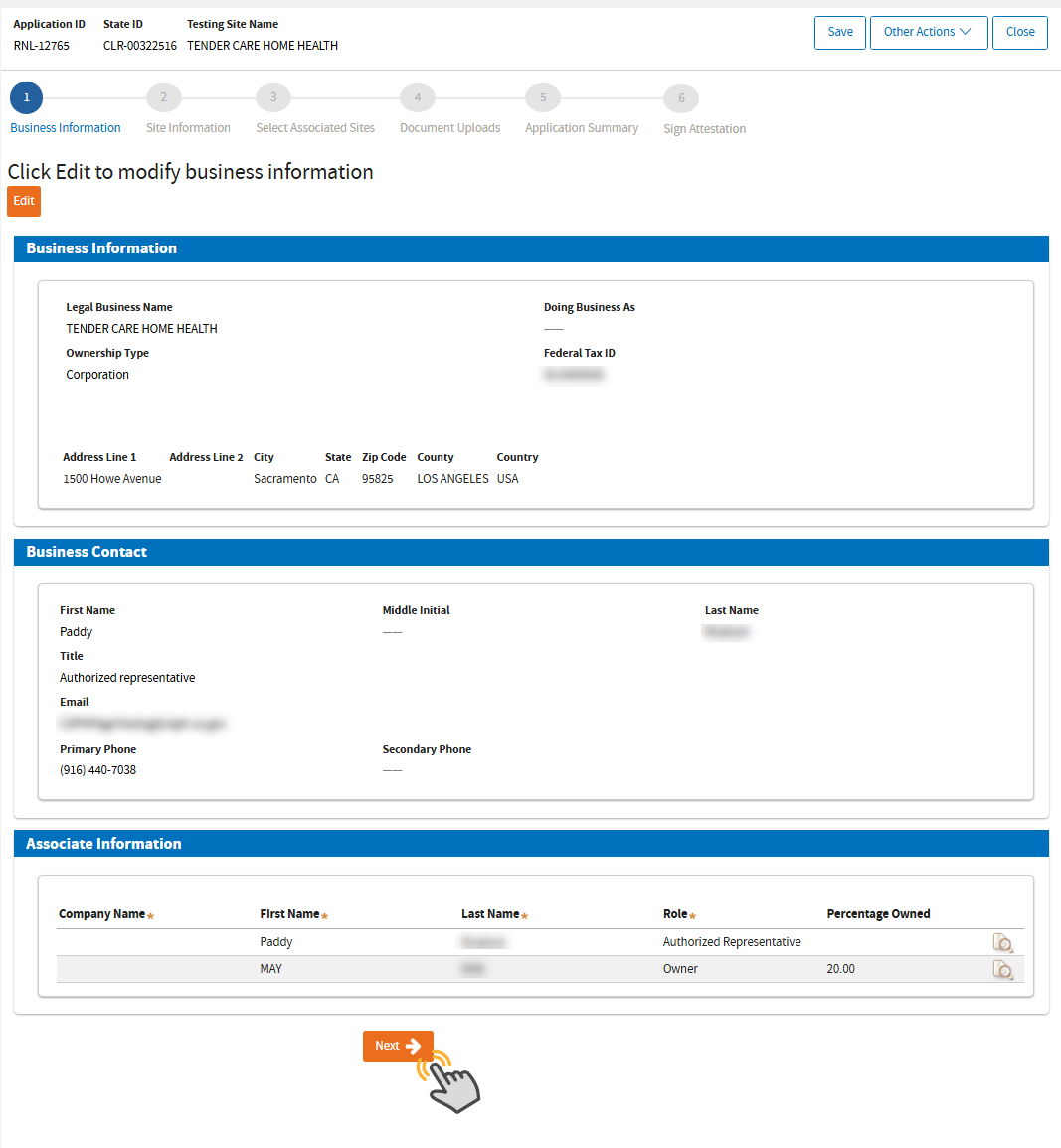Click the Percentage Owned column header
Screen dimensions: 1061x1148
(x=878, y=913)
